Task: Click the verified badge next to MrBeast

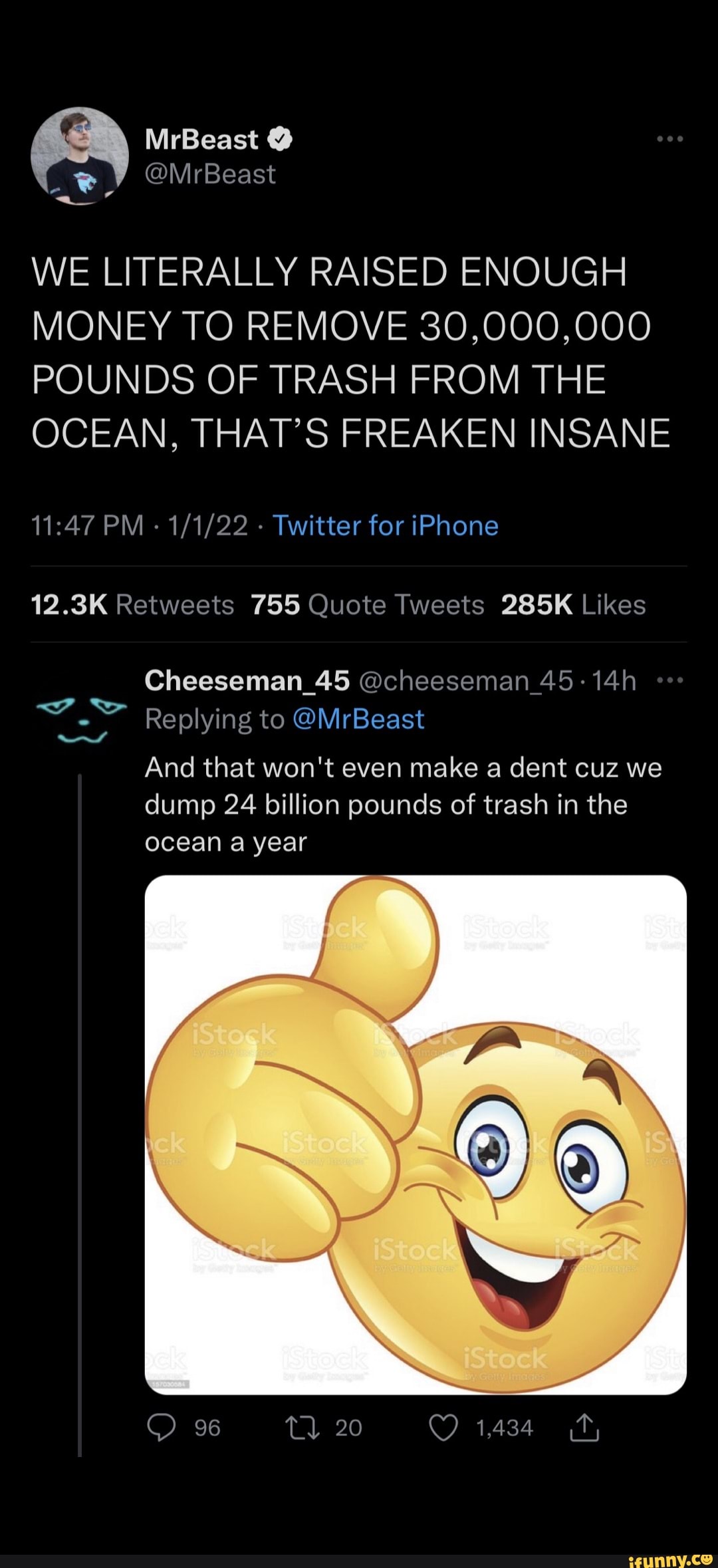Action: [281, 140]
